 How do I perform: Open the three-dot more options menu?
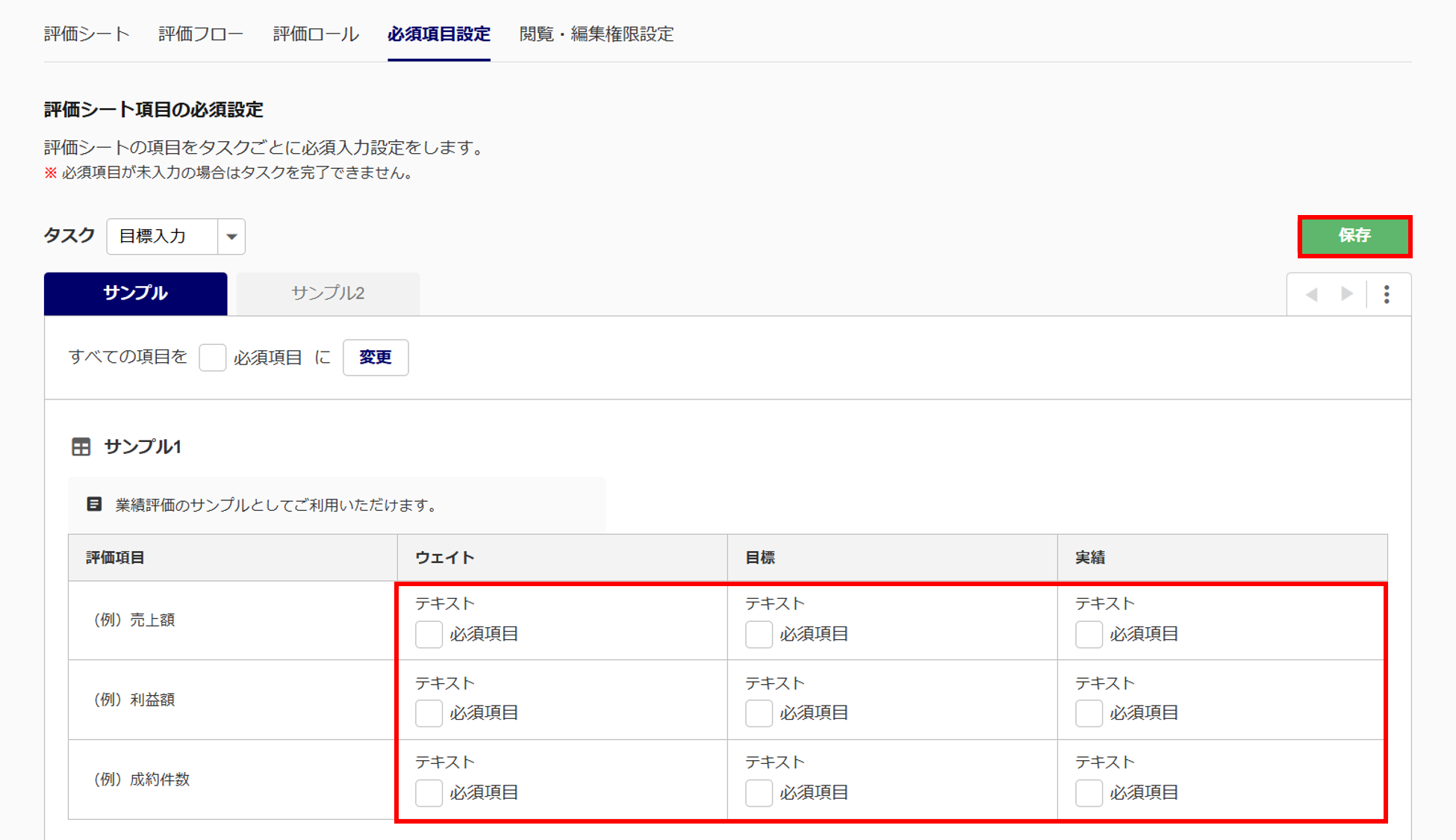[1387, 294]
